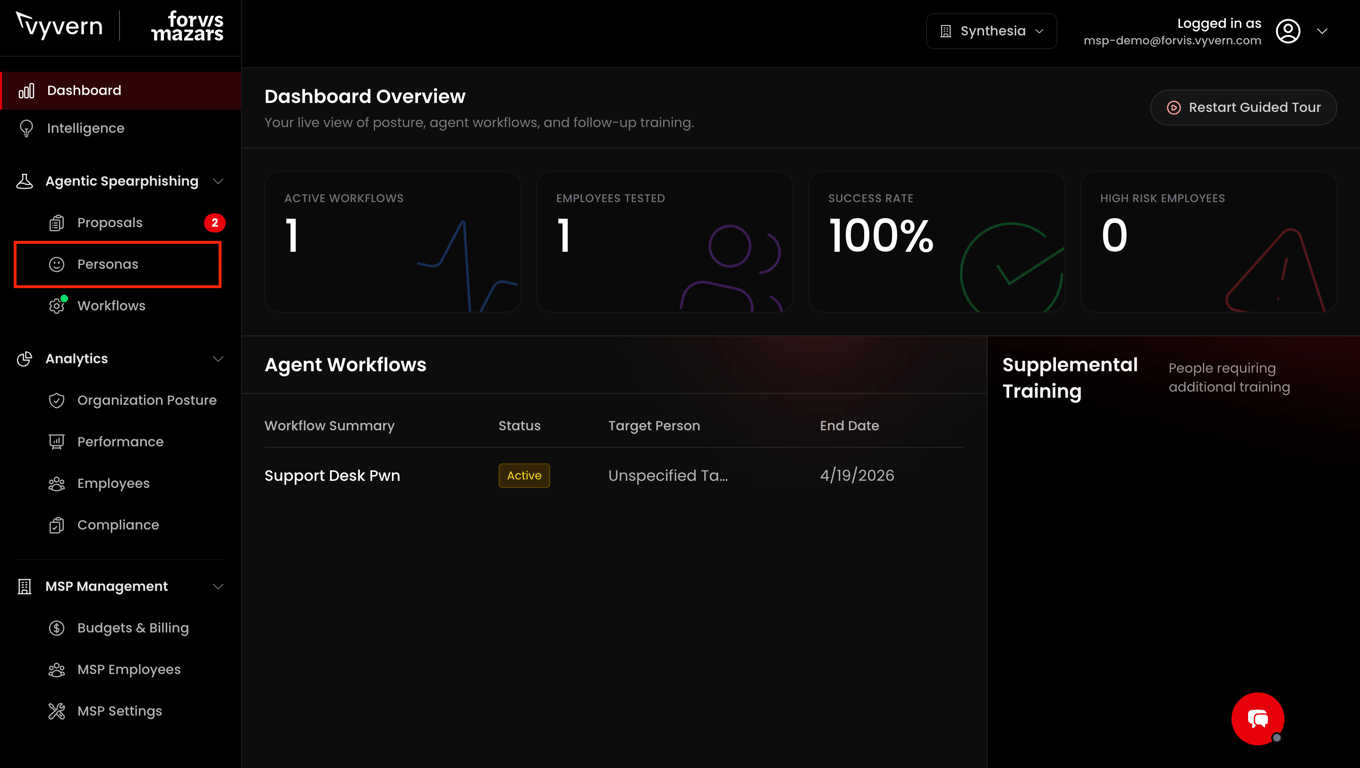Open the Support Desk Pwn workflow
This screenshot has width=1360, height=768.
point(332,476)
